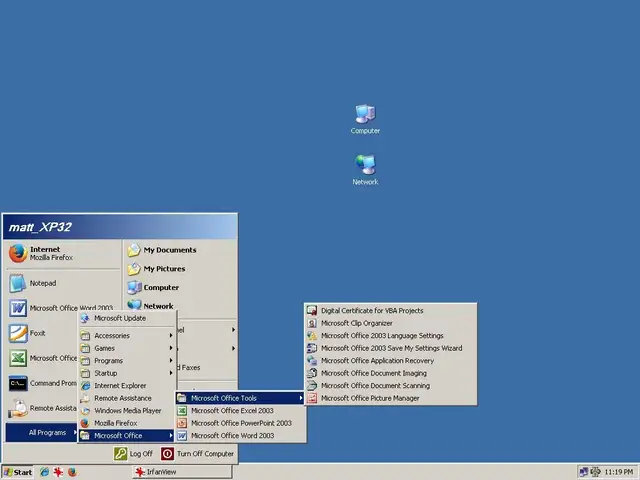The width and height of the screenshot is (640, 480).
Task: Open Microsoft Office Document Scanning
Action: (x=391, y=386)
